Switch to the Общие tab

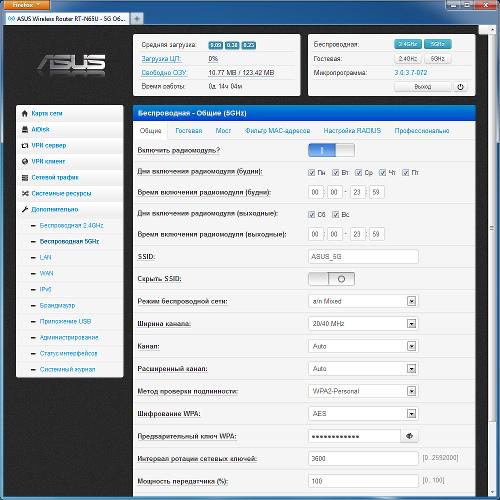click(x=150, y=131)
